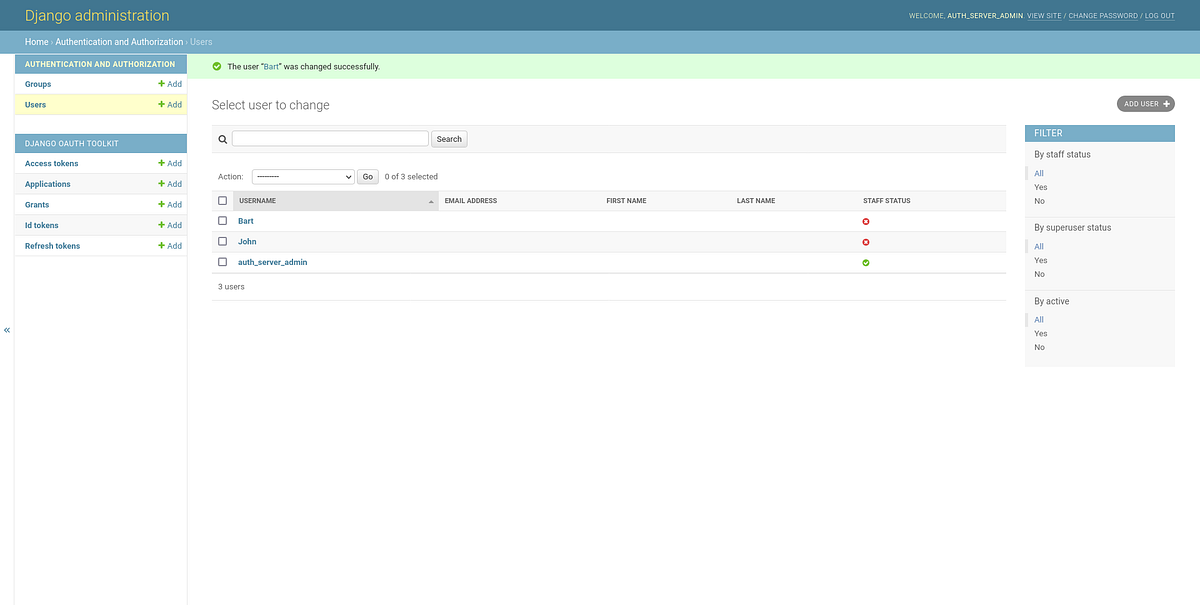
Task: Select the checkbox next to user Bart
Action: pyautogui.click(x=222, y=221)
